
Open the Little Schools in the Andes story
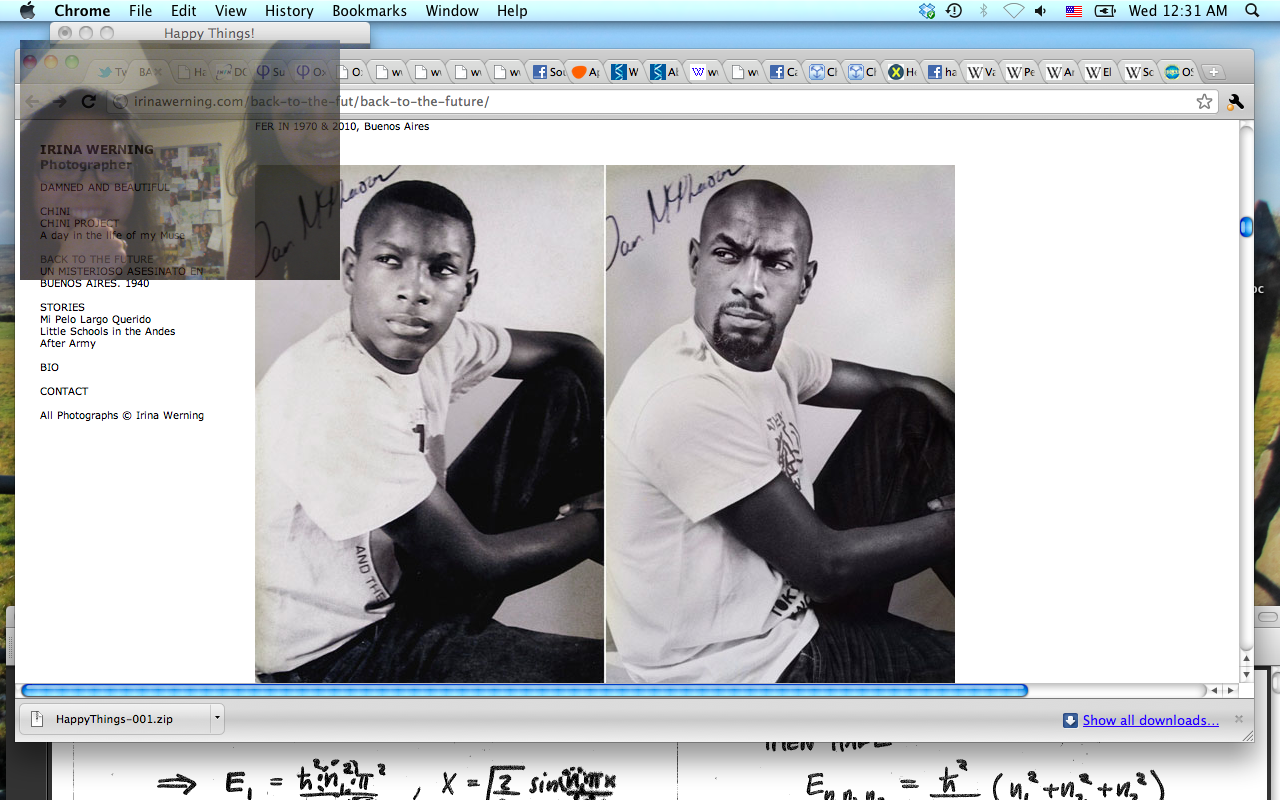(107, 331)
